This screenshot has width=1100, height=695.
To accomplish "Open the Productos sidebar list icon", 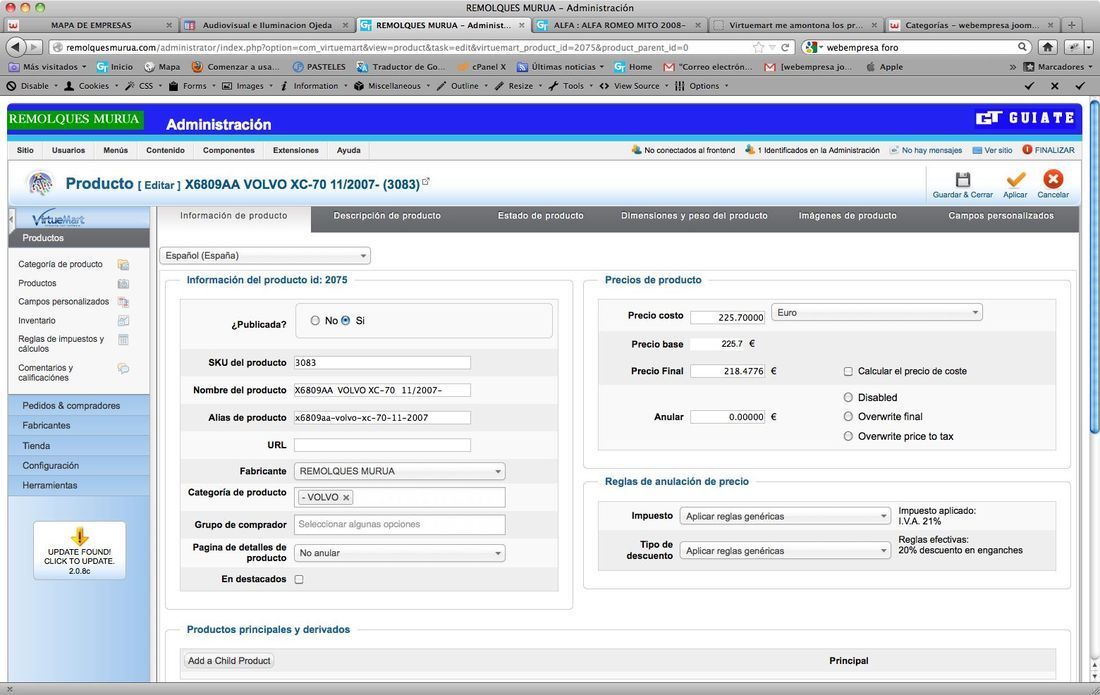I will [x=123, y=283].
